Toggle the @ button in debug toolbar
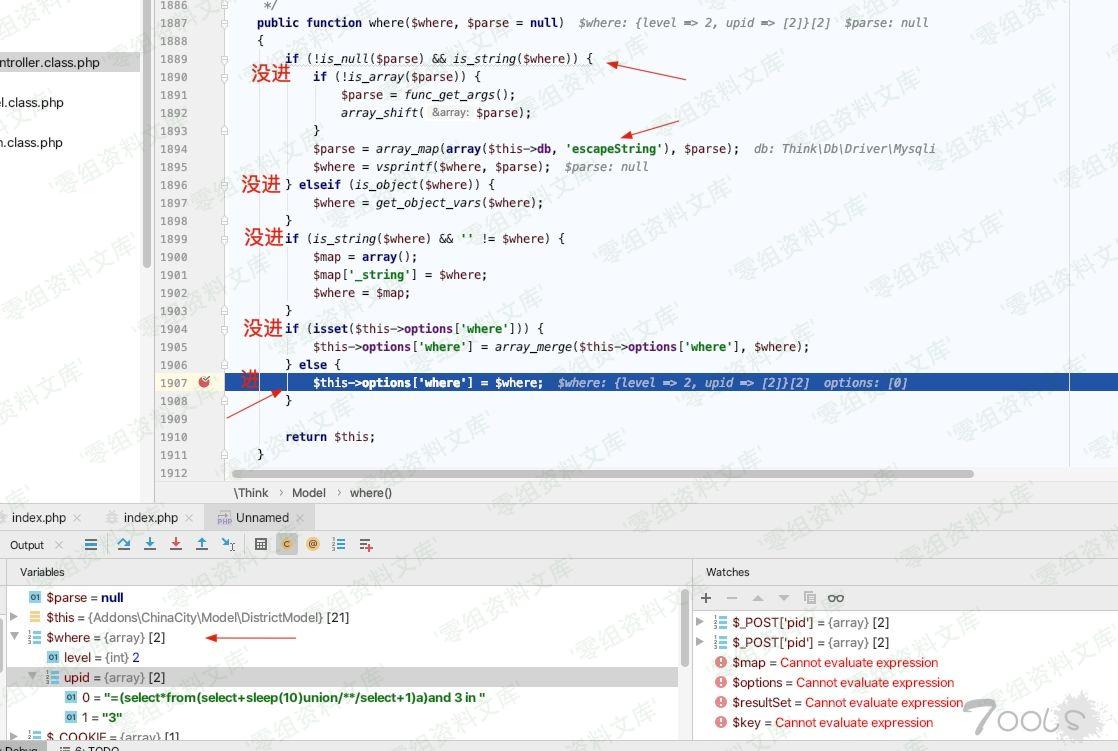This screenshot has width=1118, height=751. coord(313,544)
